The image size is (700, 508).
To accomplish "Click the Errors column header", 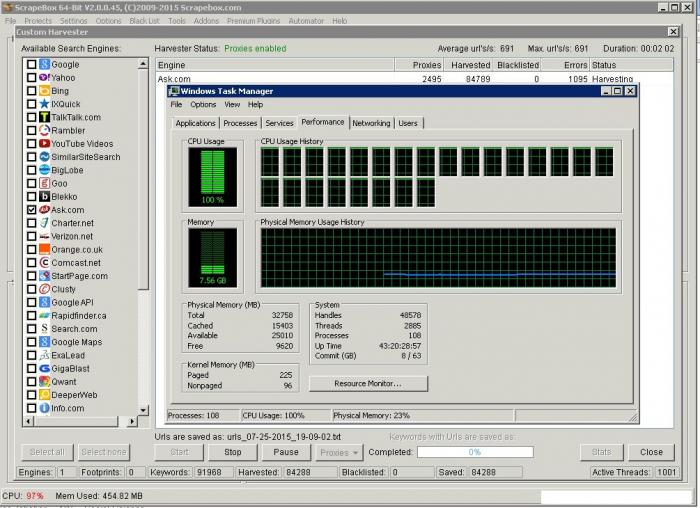I will click(x=566, y=65).
